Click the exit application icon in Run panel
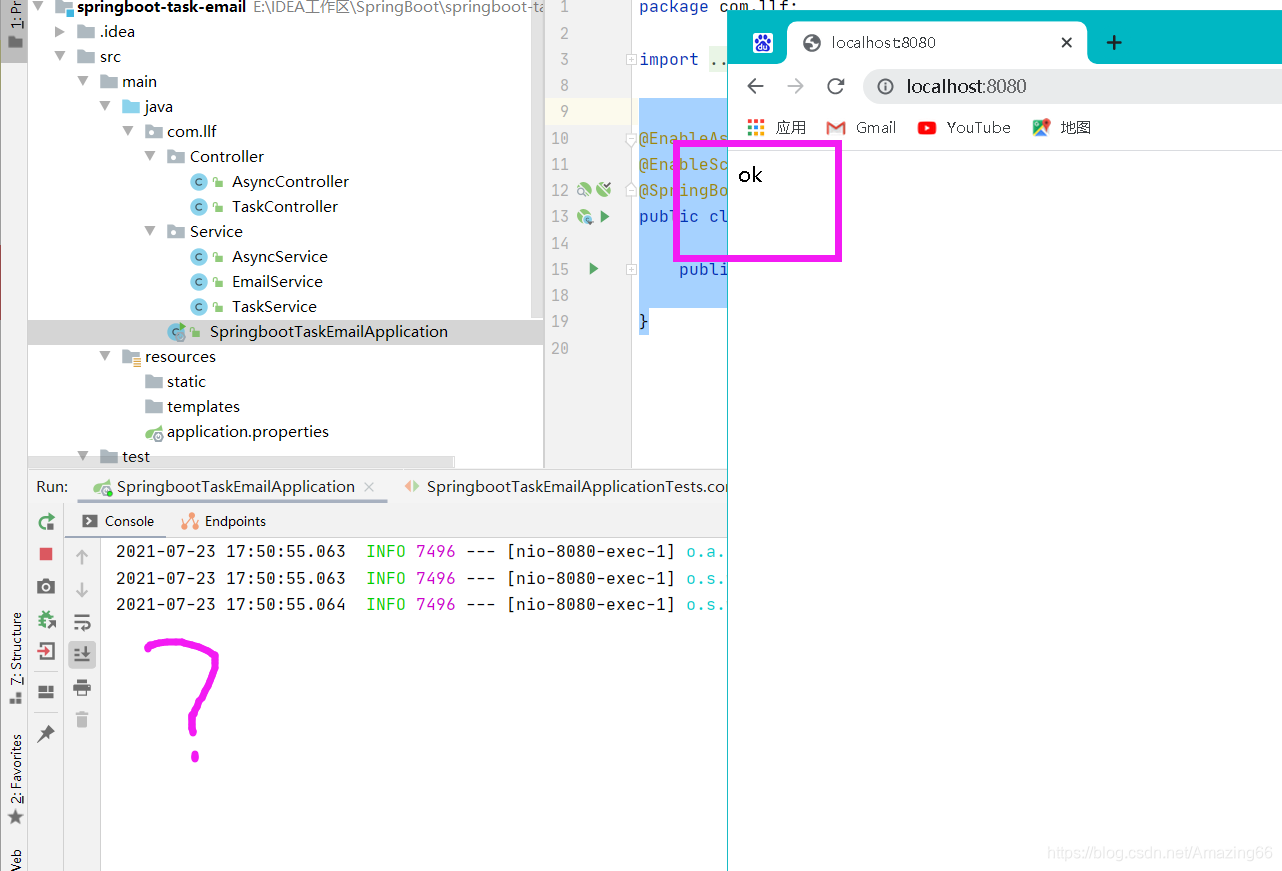The image size is (1282, 871). [46, 652]
